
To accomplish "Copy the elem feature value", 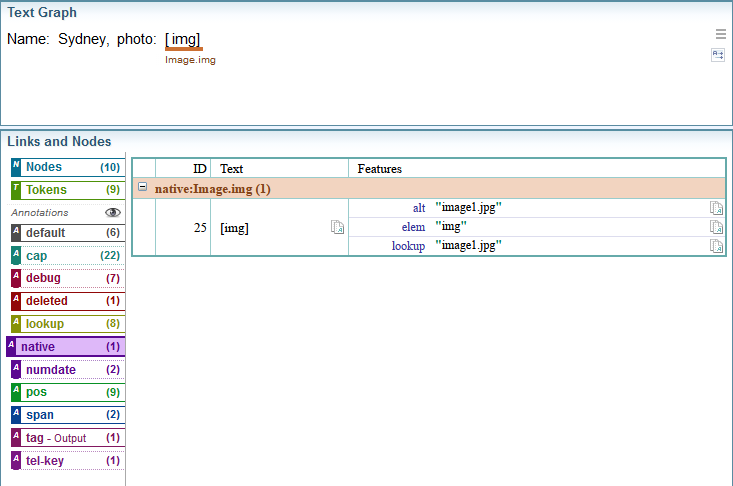I will coord(716,227).
